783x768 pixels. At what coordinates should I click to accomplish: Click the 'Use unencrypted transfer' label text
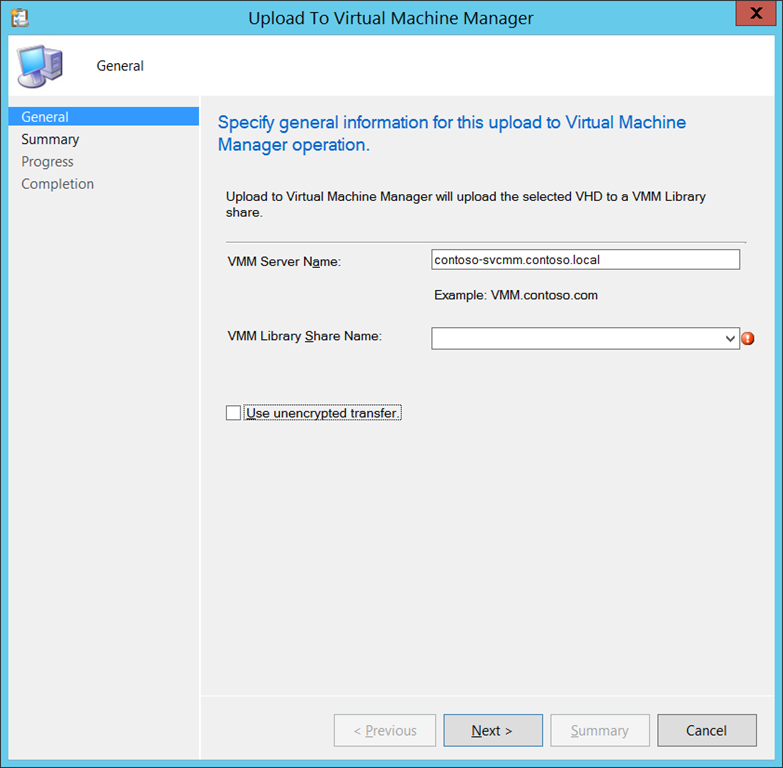(x=322, y=413)
